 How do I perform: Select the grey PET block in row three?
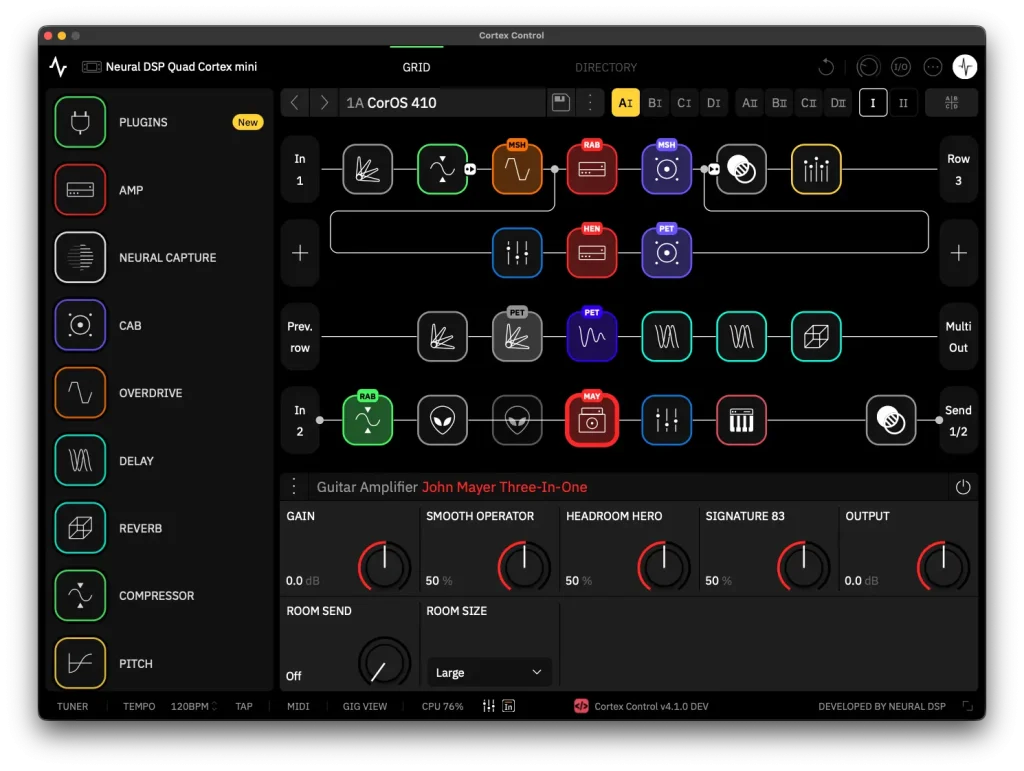click(x=517, y=337)
